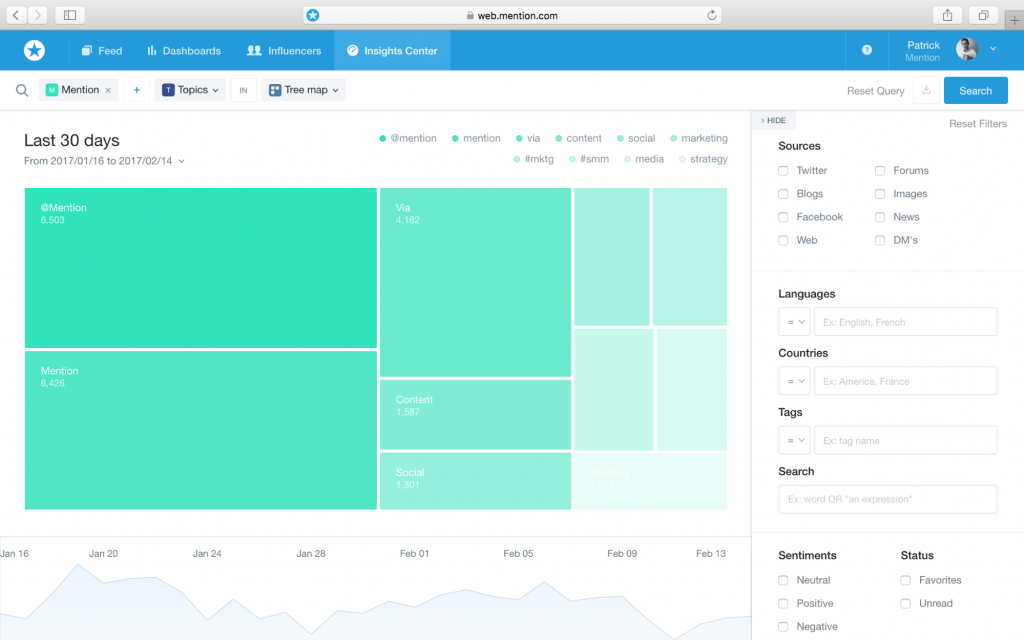Image resolution: width=1024 pixels, height=640 pixels.
Task: Click the Search expression input field
Action: point(888,499)
